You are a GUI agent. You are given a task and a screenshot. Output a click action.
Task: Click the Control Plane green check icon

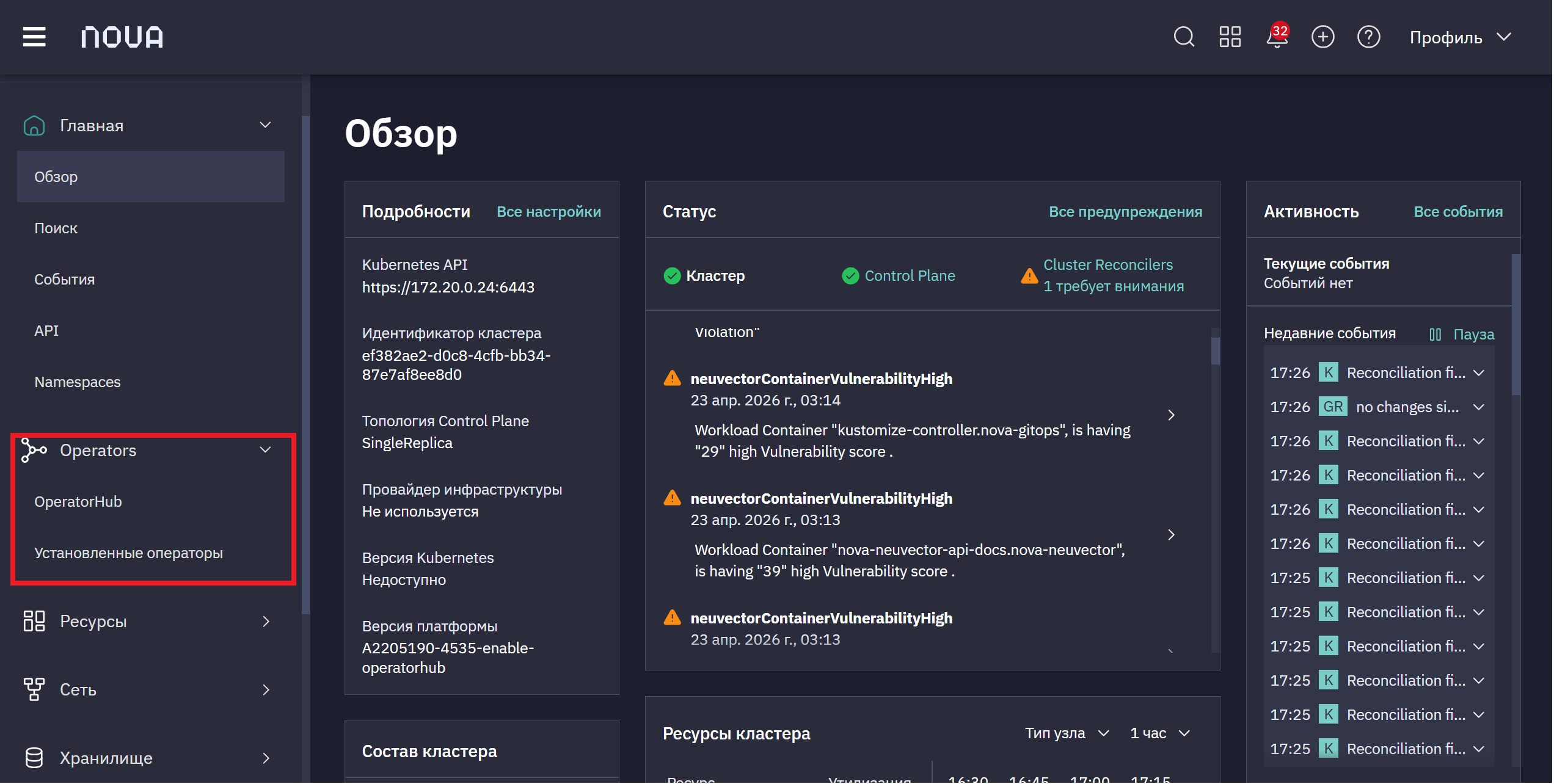[850, 276]
